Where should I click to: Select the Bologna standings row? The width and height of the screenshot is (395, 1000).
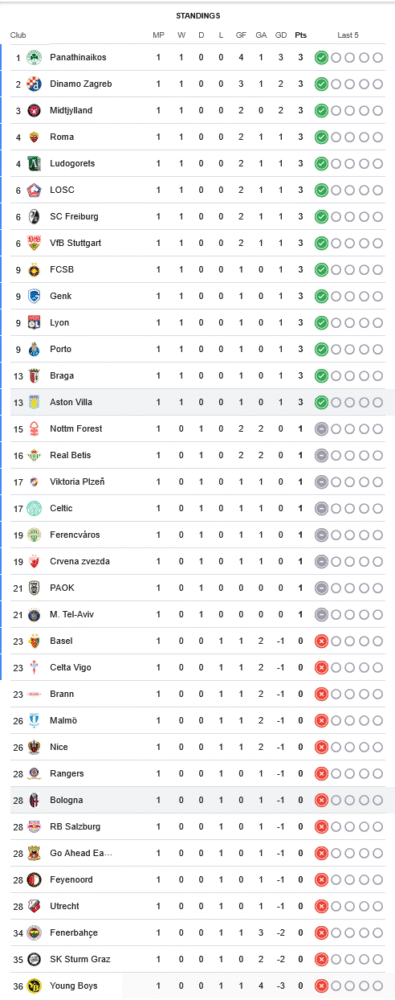click(198, 800)
